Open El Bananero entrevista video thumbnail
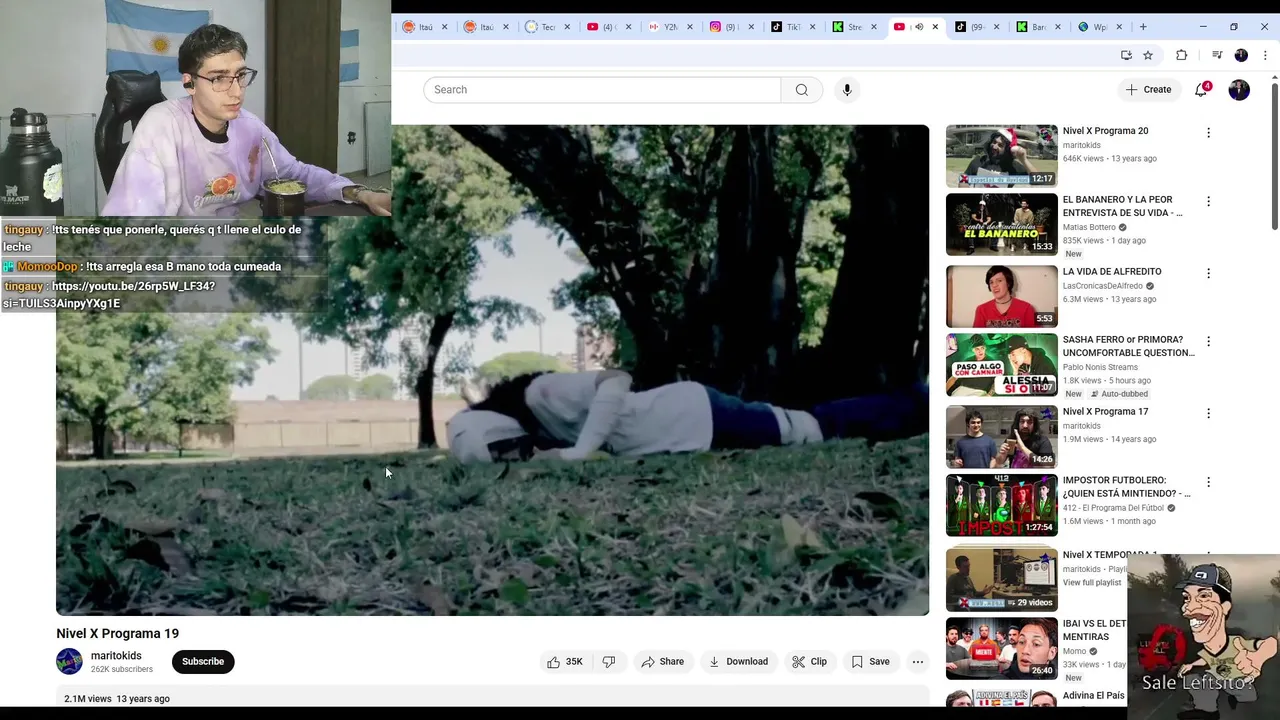This screenshot has height=720, width=1280. coord(1001,225)
